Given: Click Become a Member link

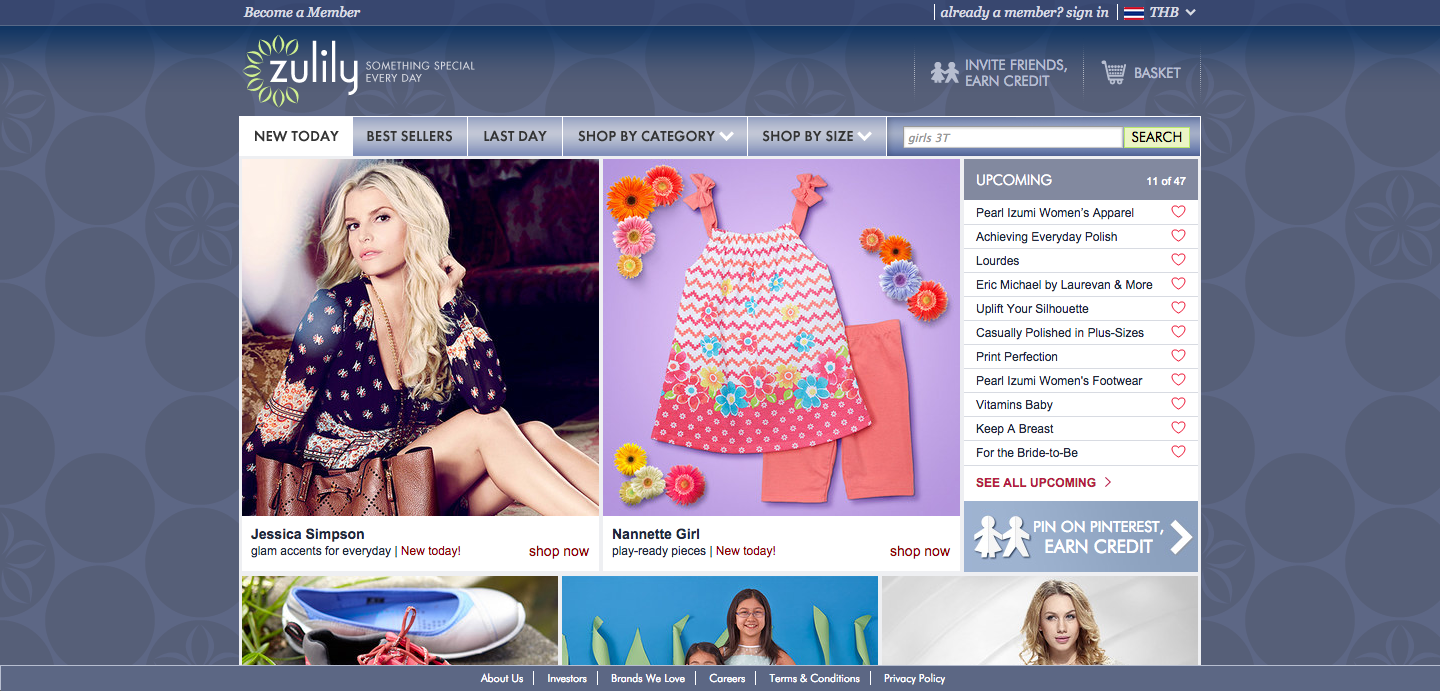Looking at the screenshot, I should pos(302,12).
